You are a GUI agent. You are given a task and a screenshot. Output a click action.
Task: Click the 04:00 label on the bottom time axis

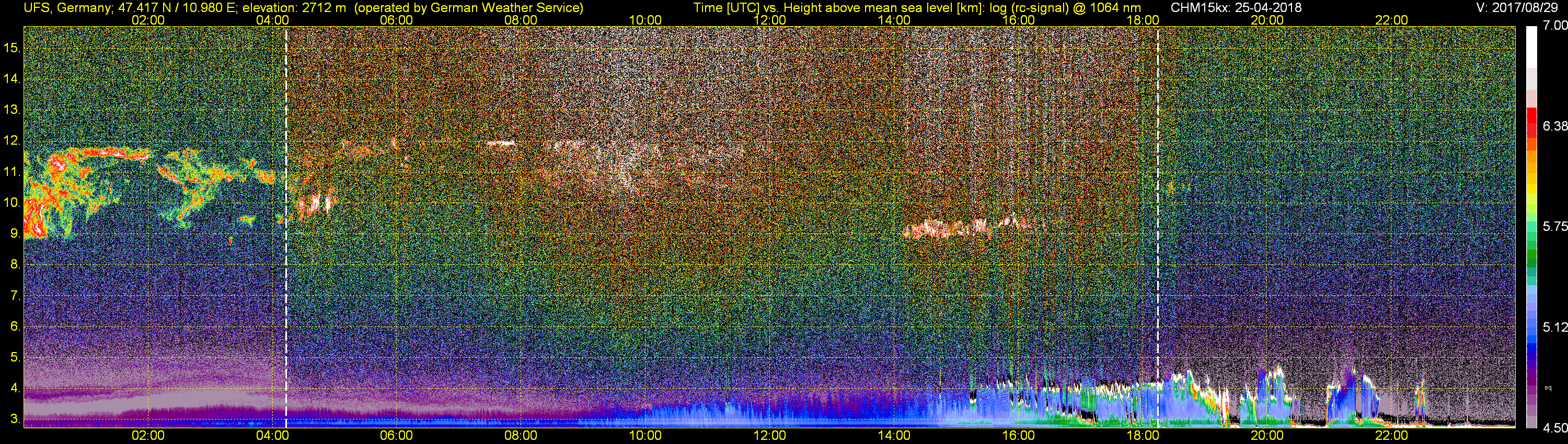coord(272,436)
